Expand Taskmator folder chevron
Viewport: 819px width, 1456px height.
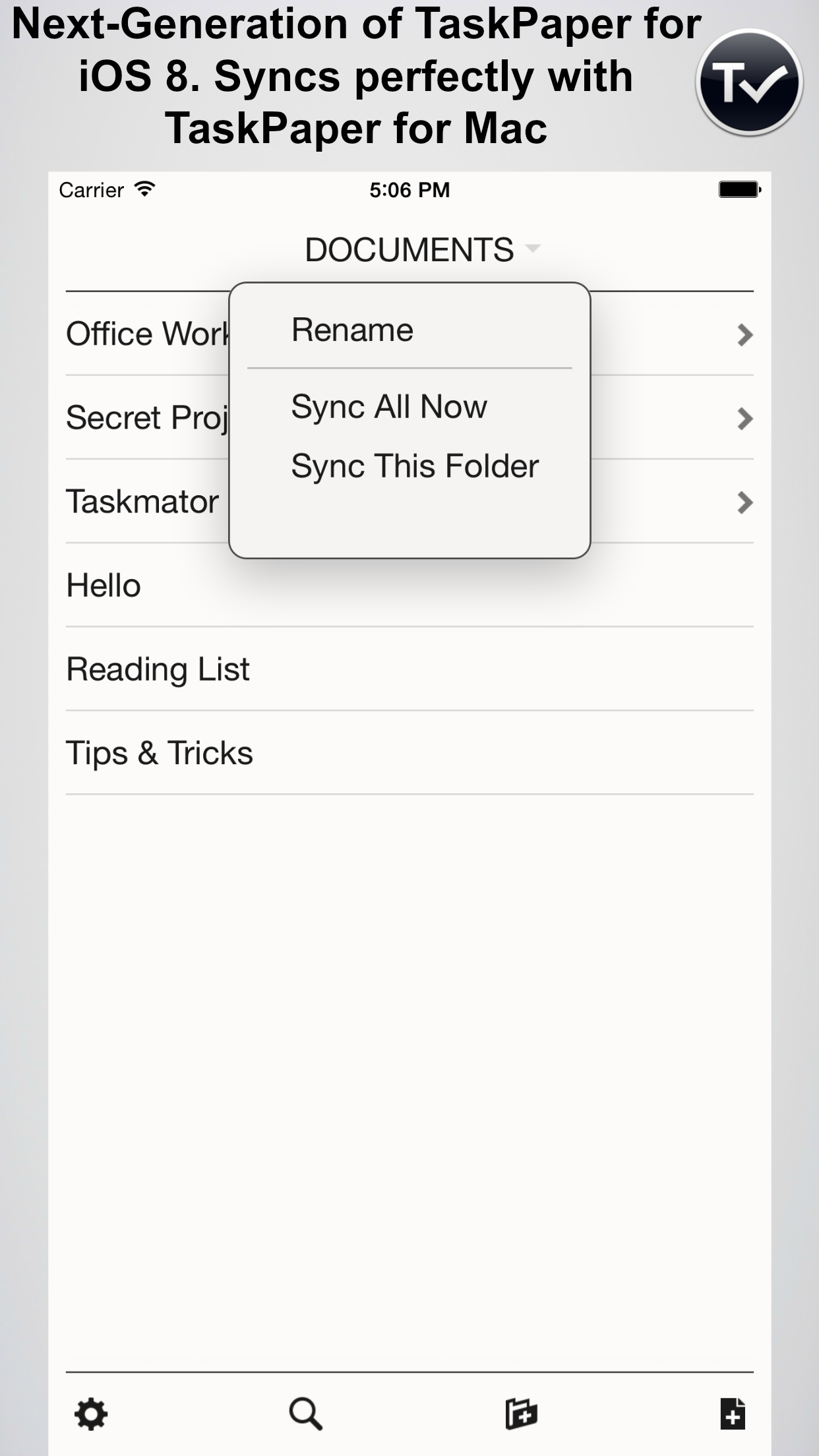[744, 502]
